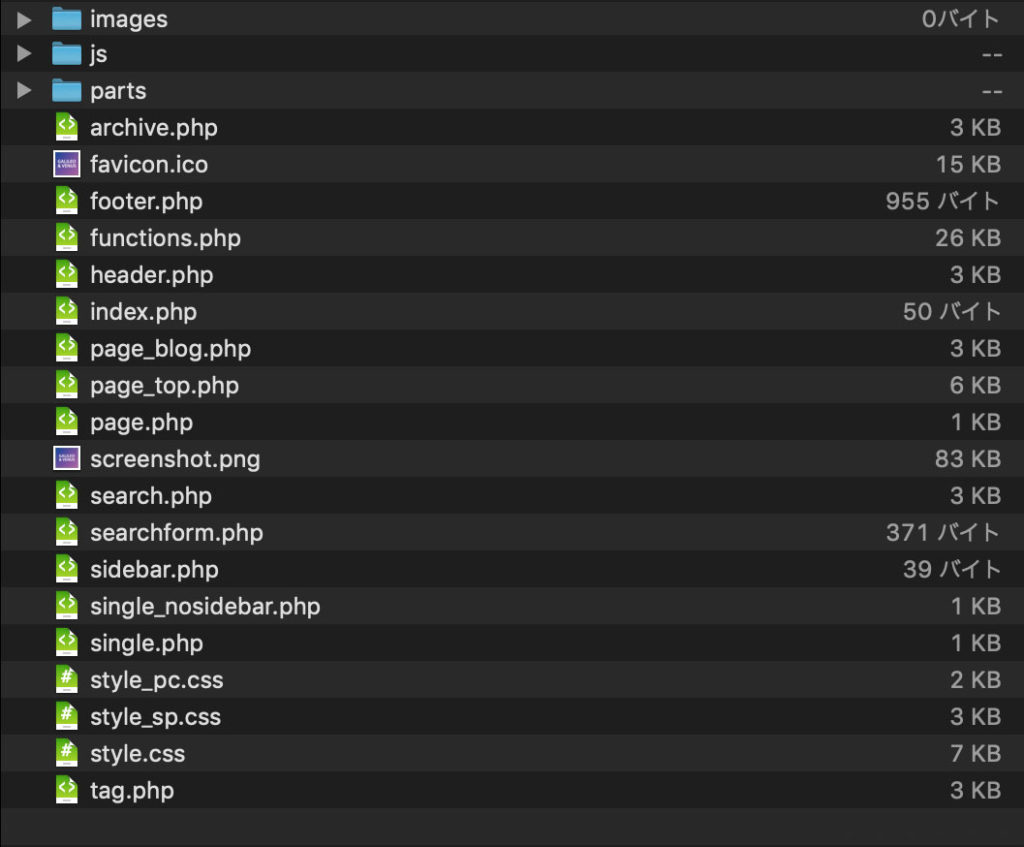Click the functions.php file icon
The width and height of the screenshot is (1024, 847).
pos(67,237)
